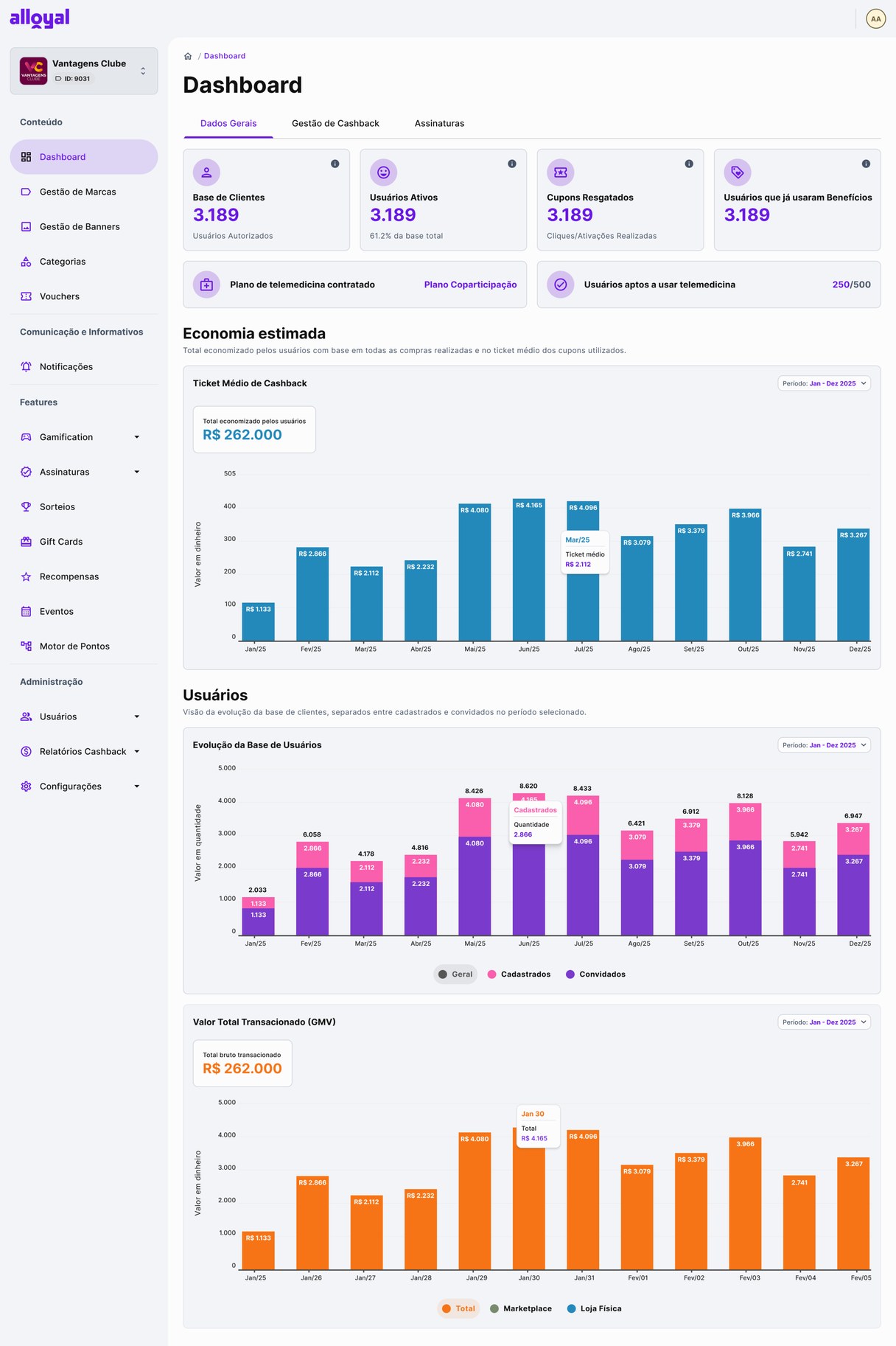Open Sorteios trophy icon in sidebar
This screenshot has width=896, height=1346.
26,506
